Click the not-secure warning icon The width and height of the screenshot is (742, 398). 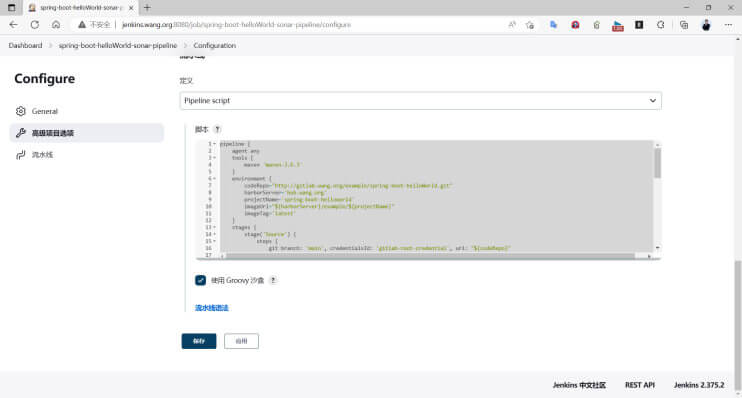[82, 25]
